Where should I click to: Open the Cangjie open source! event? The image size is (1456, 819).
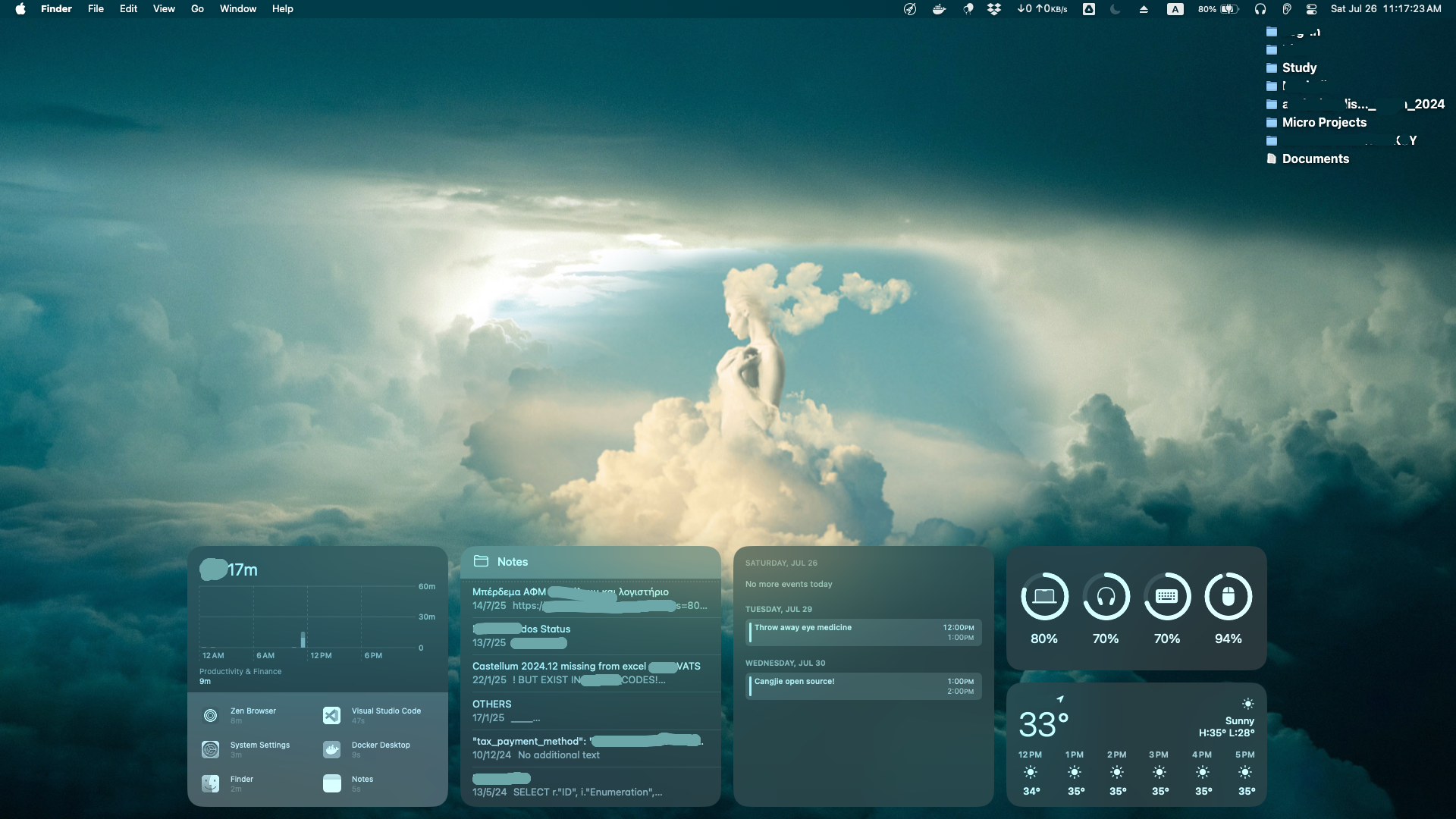(864, 686)
